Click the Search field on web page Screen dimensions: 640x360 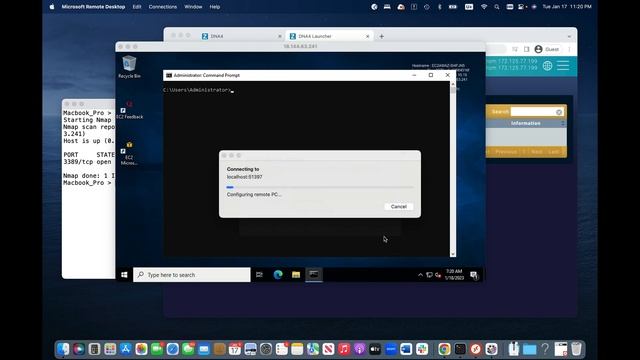tap(537, 111)
